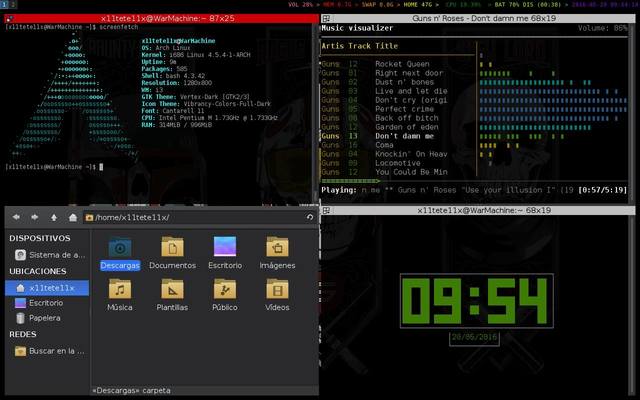Screen dimensions: 640x400
Task: Click the red screenfetch terminal title bar
Action: [162, 18]
